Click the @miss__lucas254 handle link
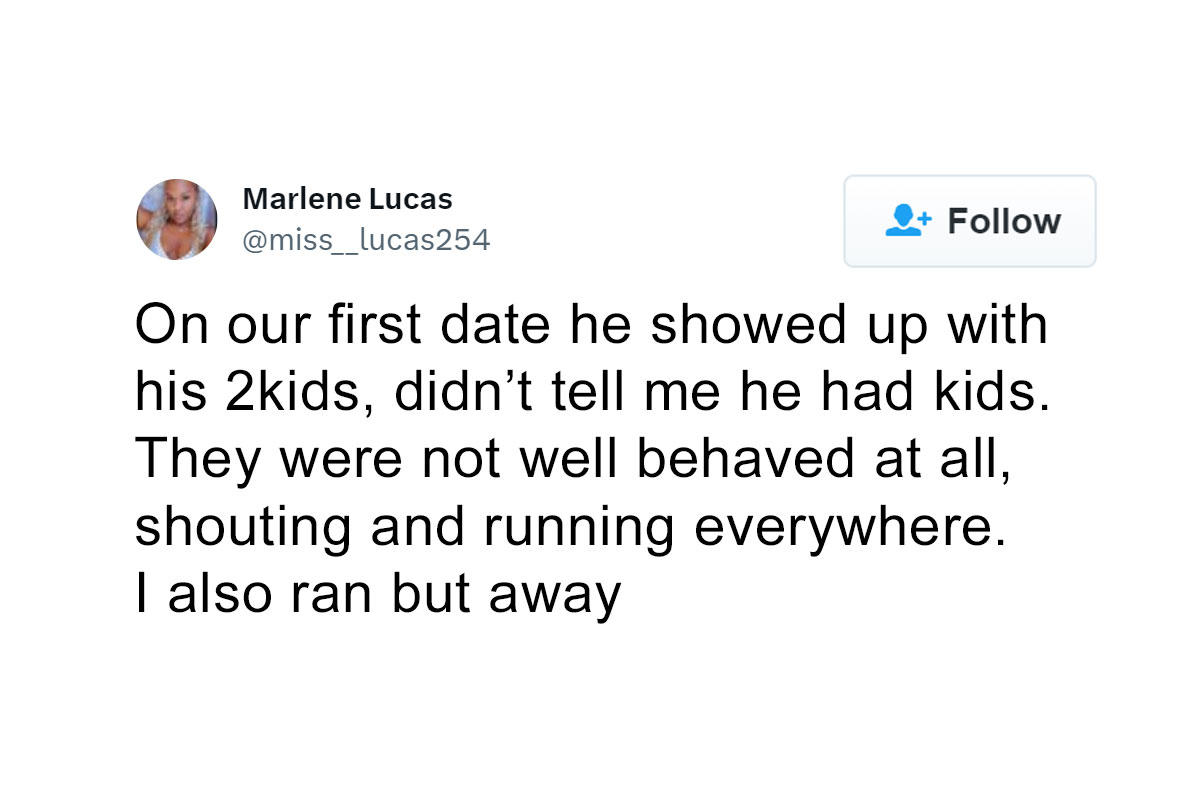The image size is (1200, 800). [366, 239]
